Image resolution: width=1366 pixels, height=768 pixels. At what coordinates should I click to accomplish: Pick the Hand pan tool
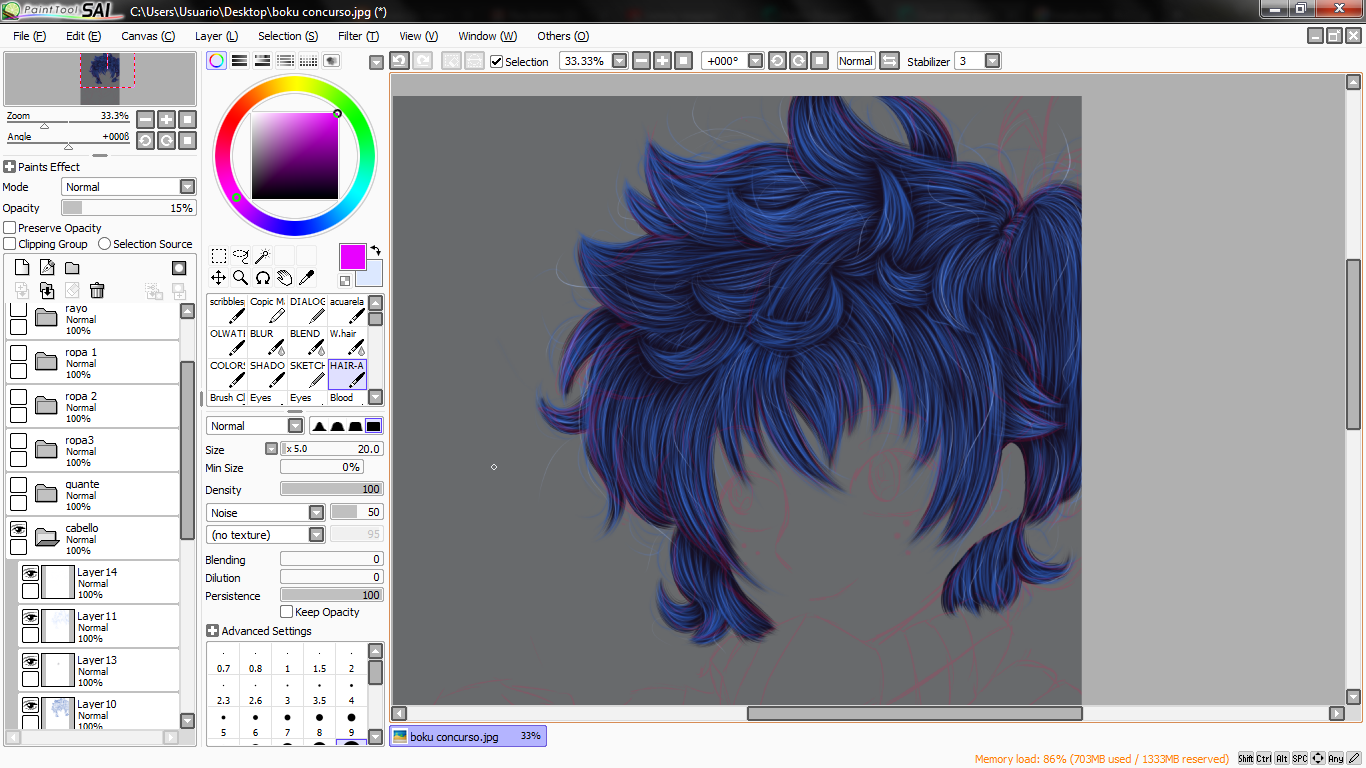coord(284,277)
